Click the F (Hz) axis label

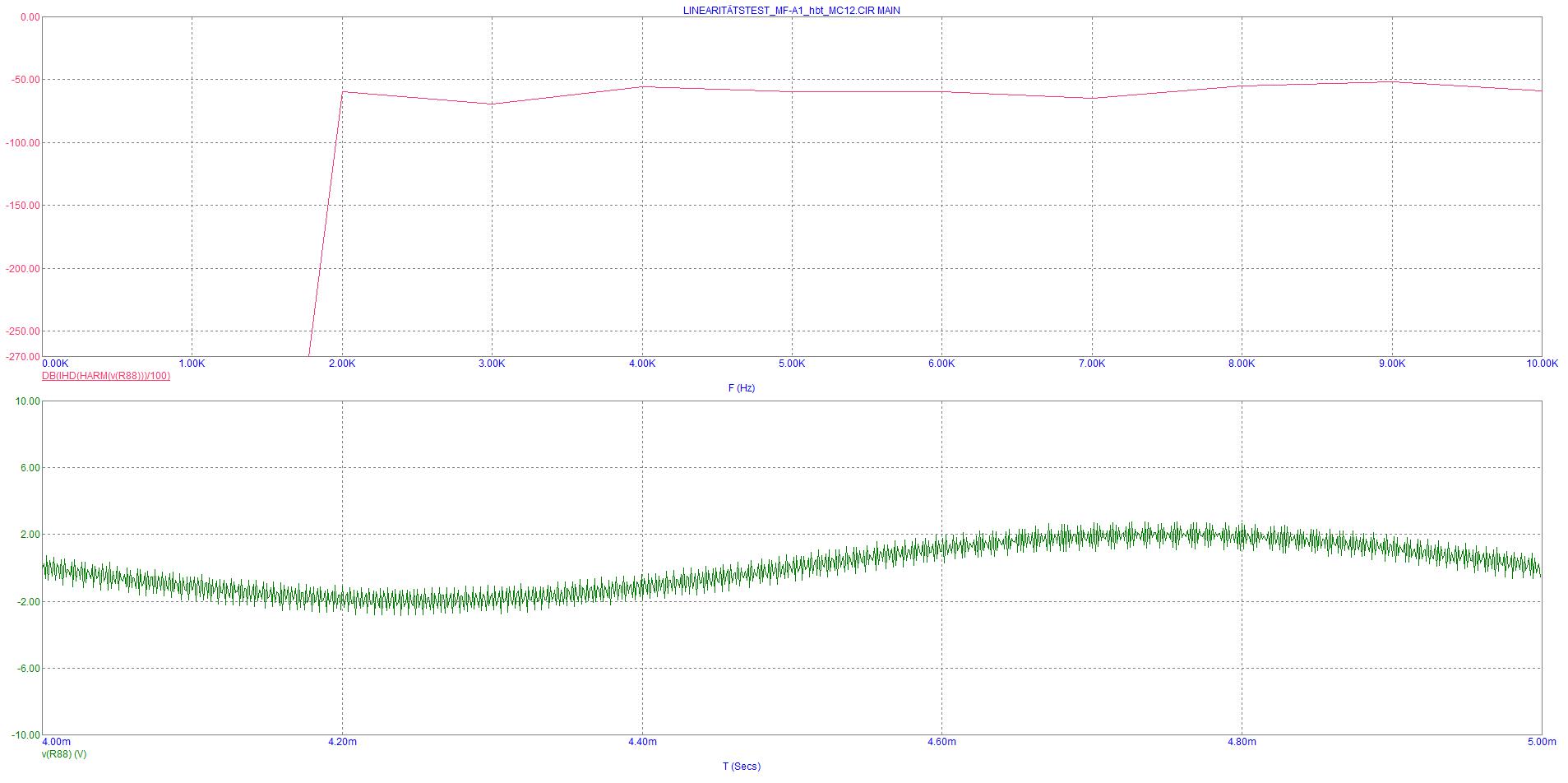[x=742, y=388]
